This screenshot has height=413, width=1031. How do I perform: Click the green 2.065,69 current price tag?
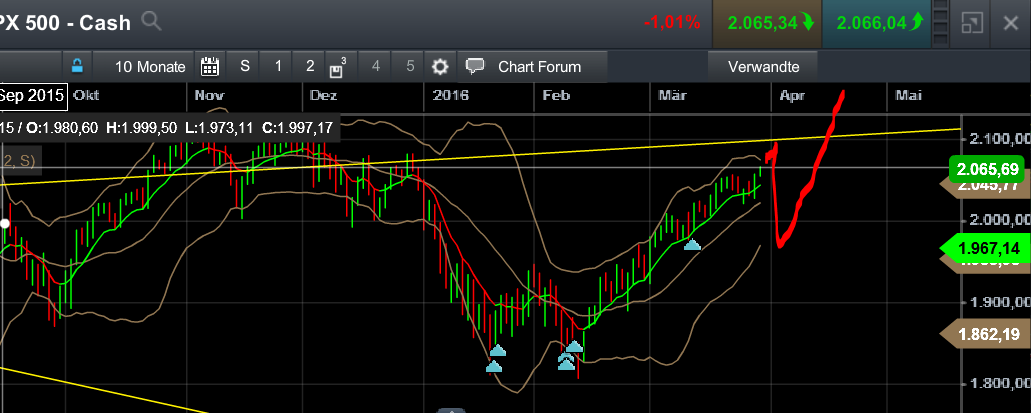pyautogui.click(x=988, y=170)
